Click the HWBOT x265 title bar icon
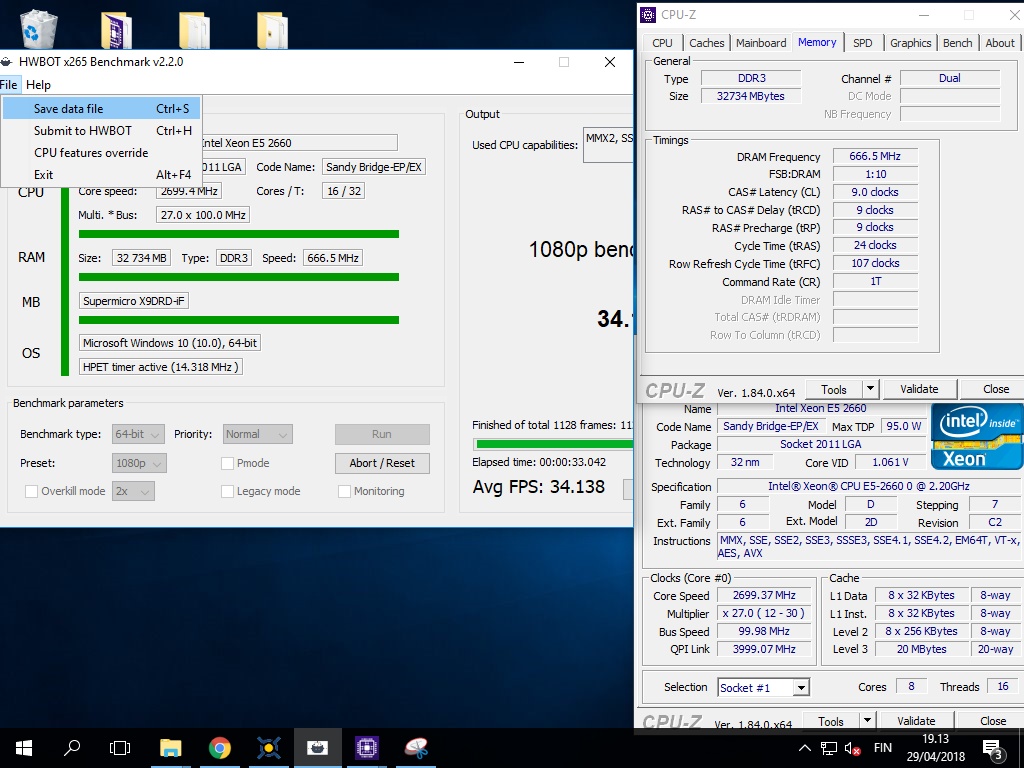This screenshot has width=1024, height=768. coord(7,62)
